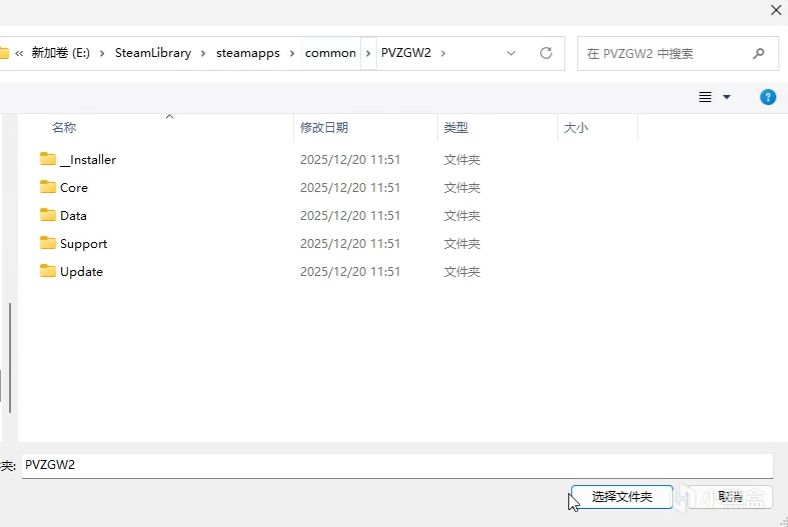Click the refresh icon in address bar

(546, 53)
